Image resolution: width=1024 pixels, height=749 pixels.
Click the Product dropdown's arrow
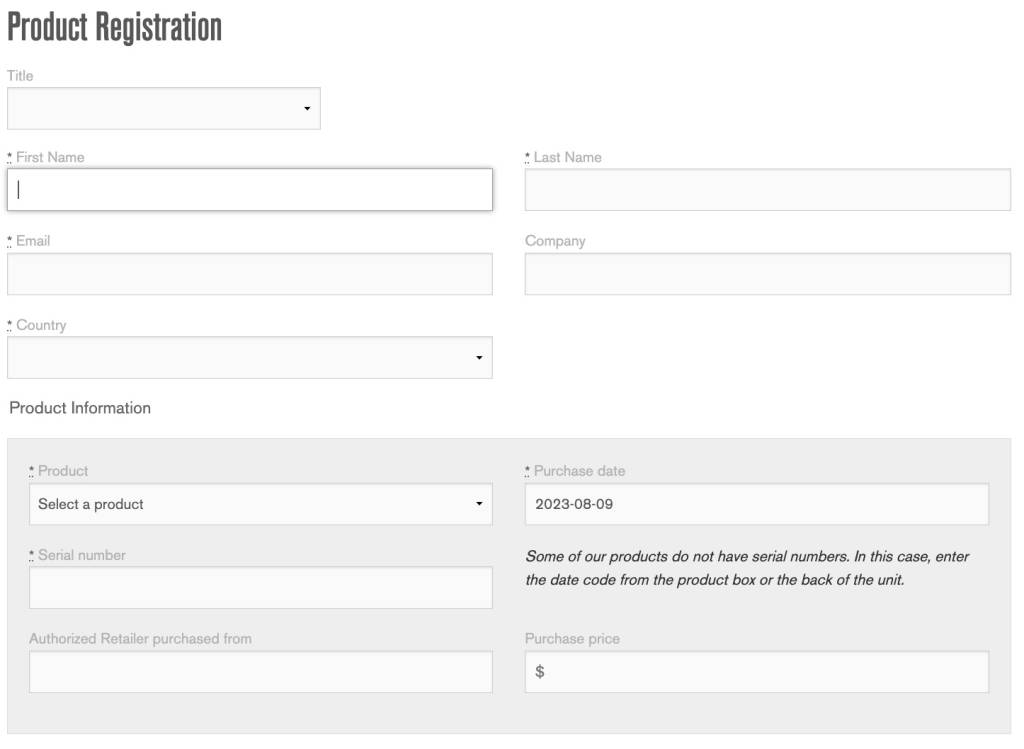pos(479,504)
